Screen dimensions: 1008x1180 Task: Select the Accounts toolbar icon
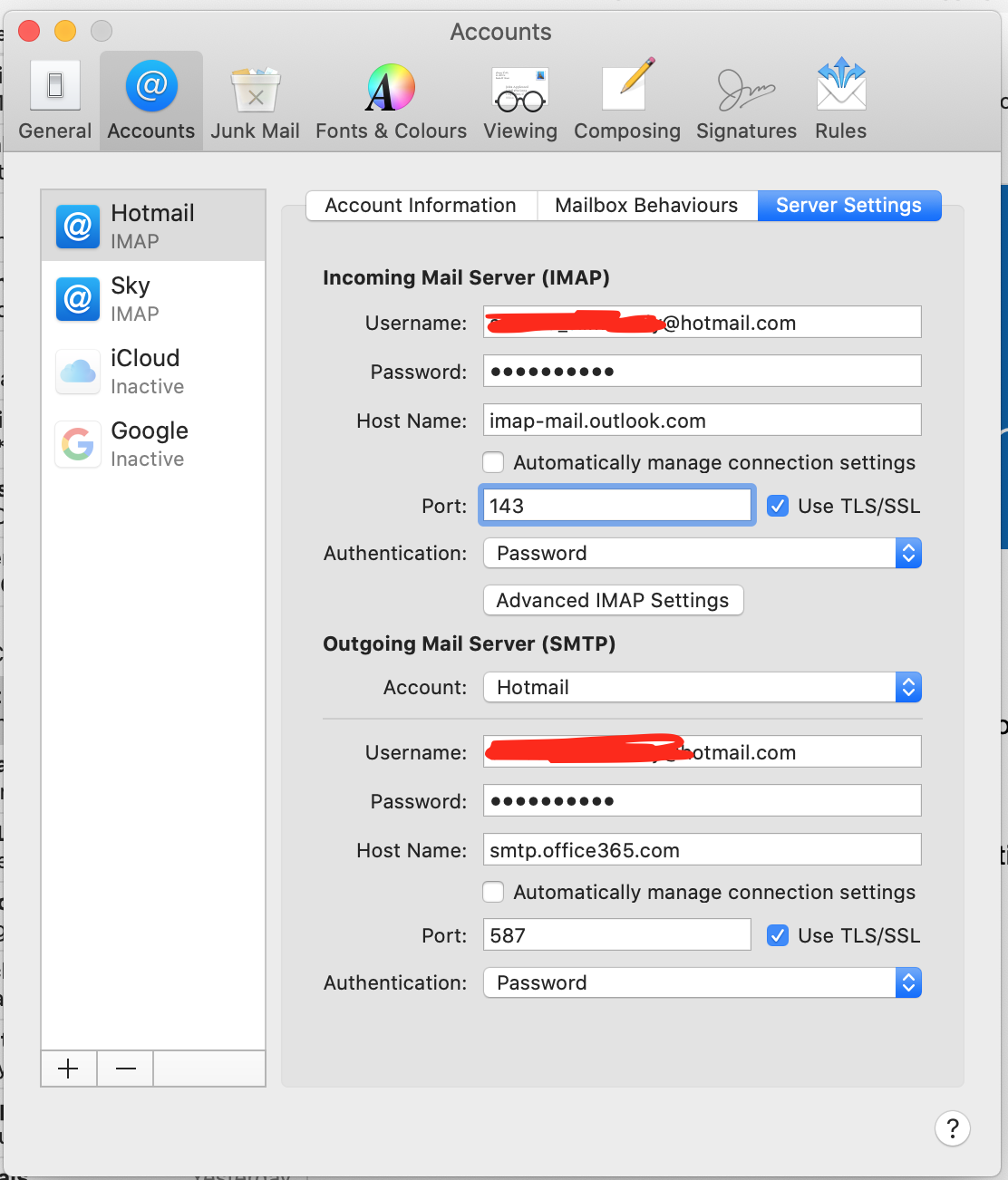click(151, 101)
